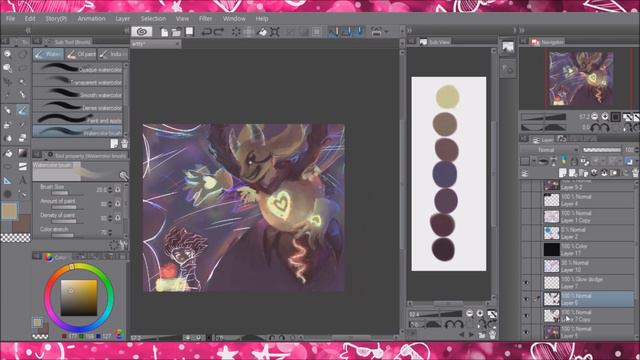Click the Clear (delete) toolbar icon

click(236, 32)
